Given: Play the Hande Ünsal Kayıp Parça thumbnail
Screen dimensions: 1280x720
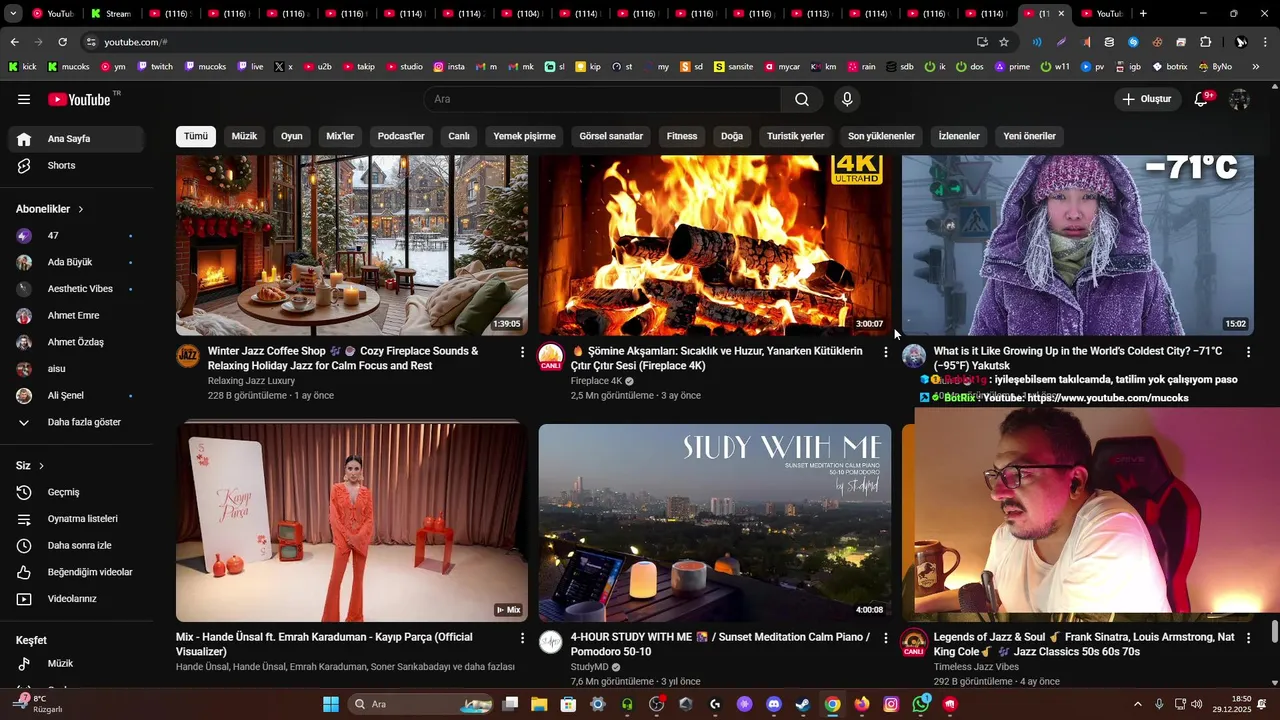Looking at the screenshot, I should (x=352, y=522).
